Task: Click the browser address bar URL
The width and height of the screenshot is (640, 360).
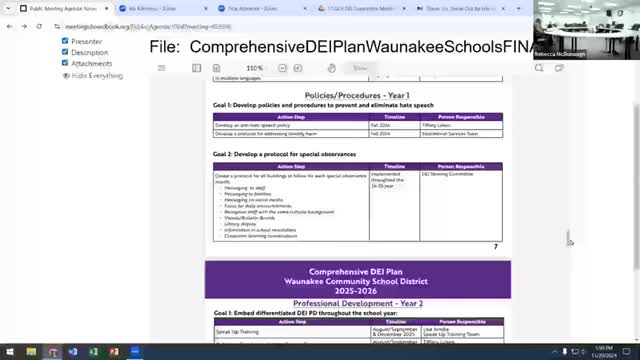Action: 148,27
